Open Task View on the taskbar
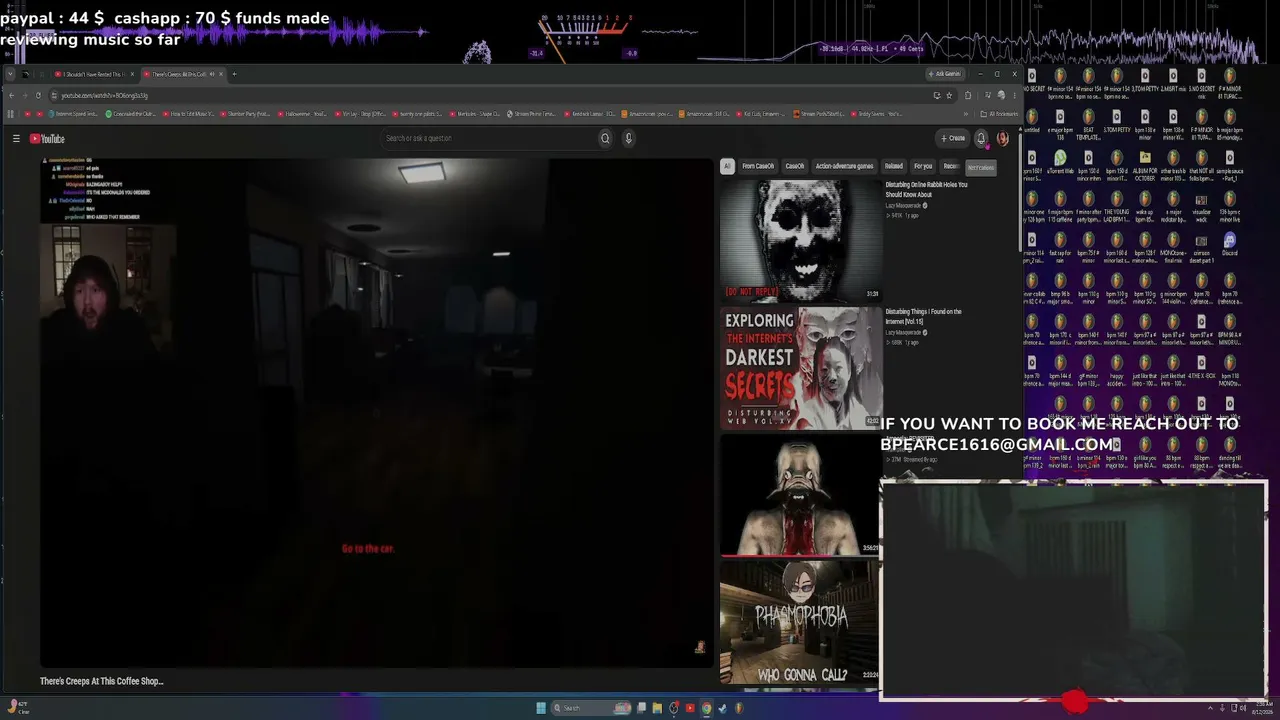Screen dimensions: 1280x720 641,708
